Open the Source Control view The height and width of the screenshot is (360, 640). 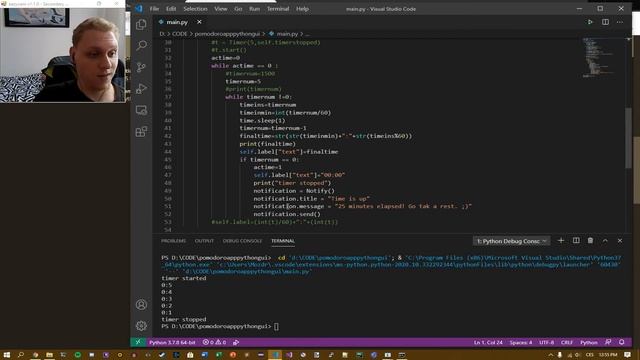(141, 67)
